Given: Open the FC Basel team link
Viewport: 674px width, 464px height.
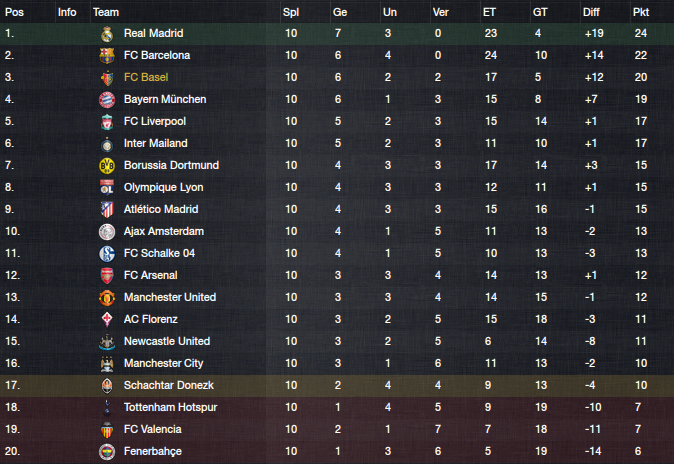Looking at the screenshot, I should [x=146, y=77].
